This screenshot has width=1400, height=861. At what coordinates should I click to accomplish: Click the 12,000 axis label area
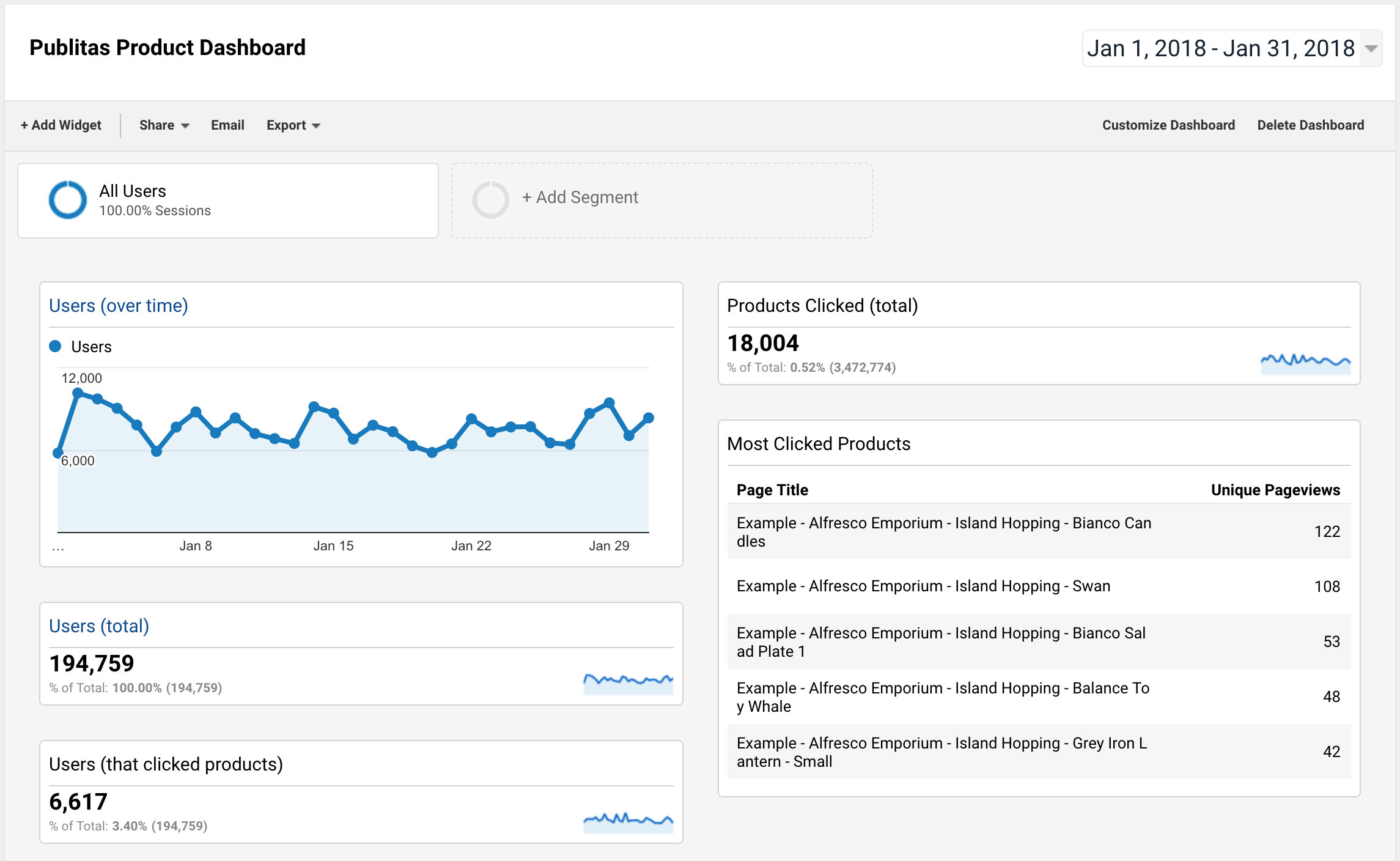tap(83, 378)
